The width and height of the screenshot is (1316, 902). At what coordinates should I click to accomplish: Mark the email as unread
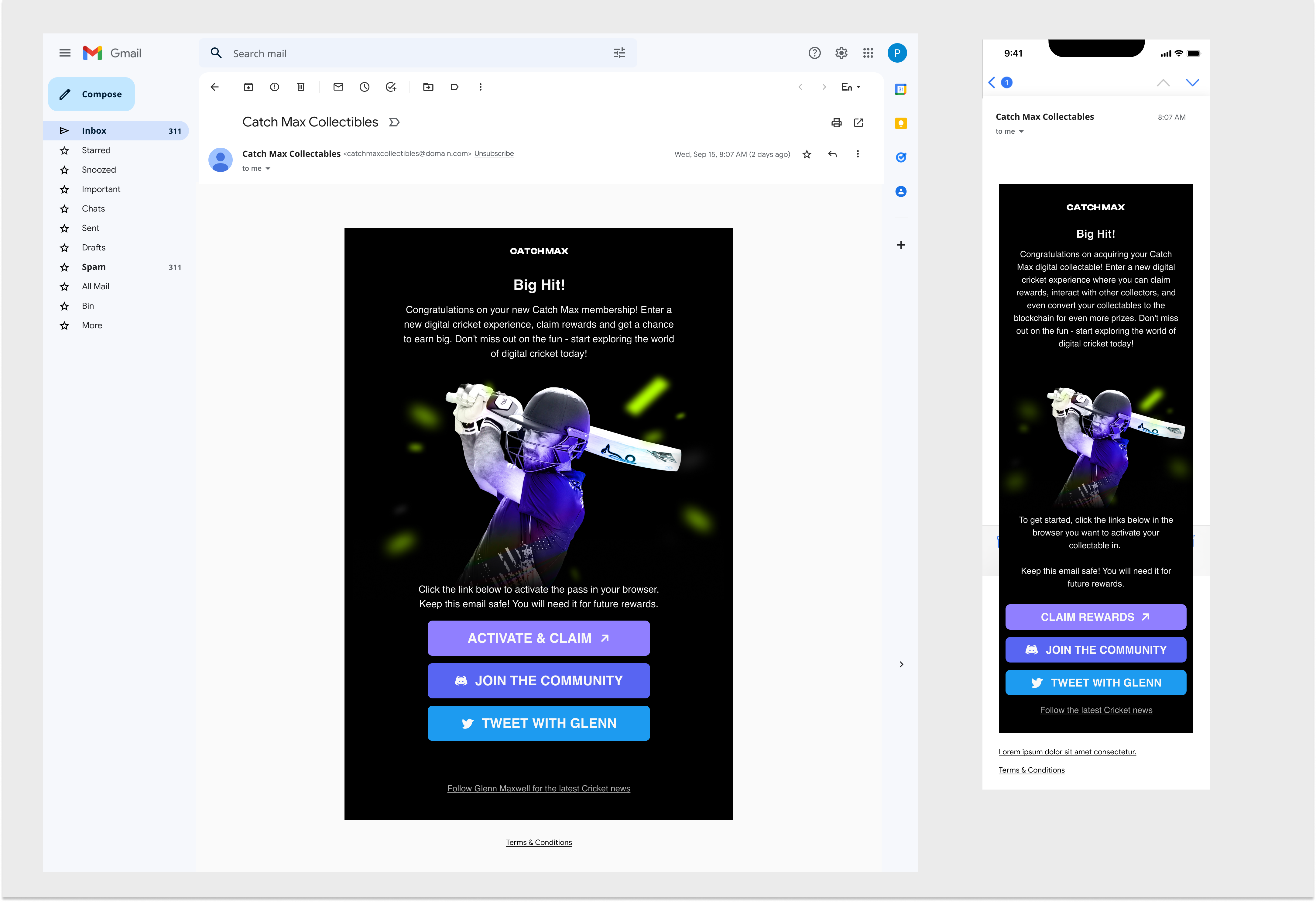pos(338,87)
